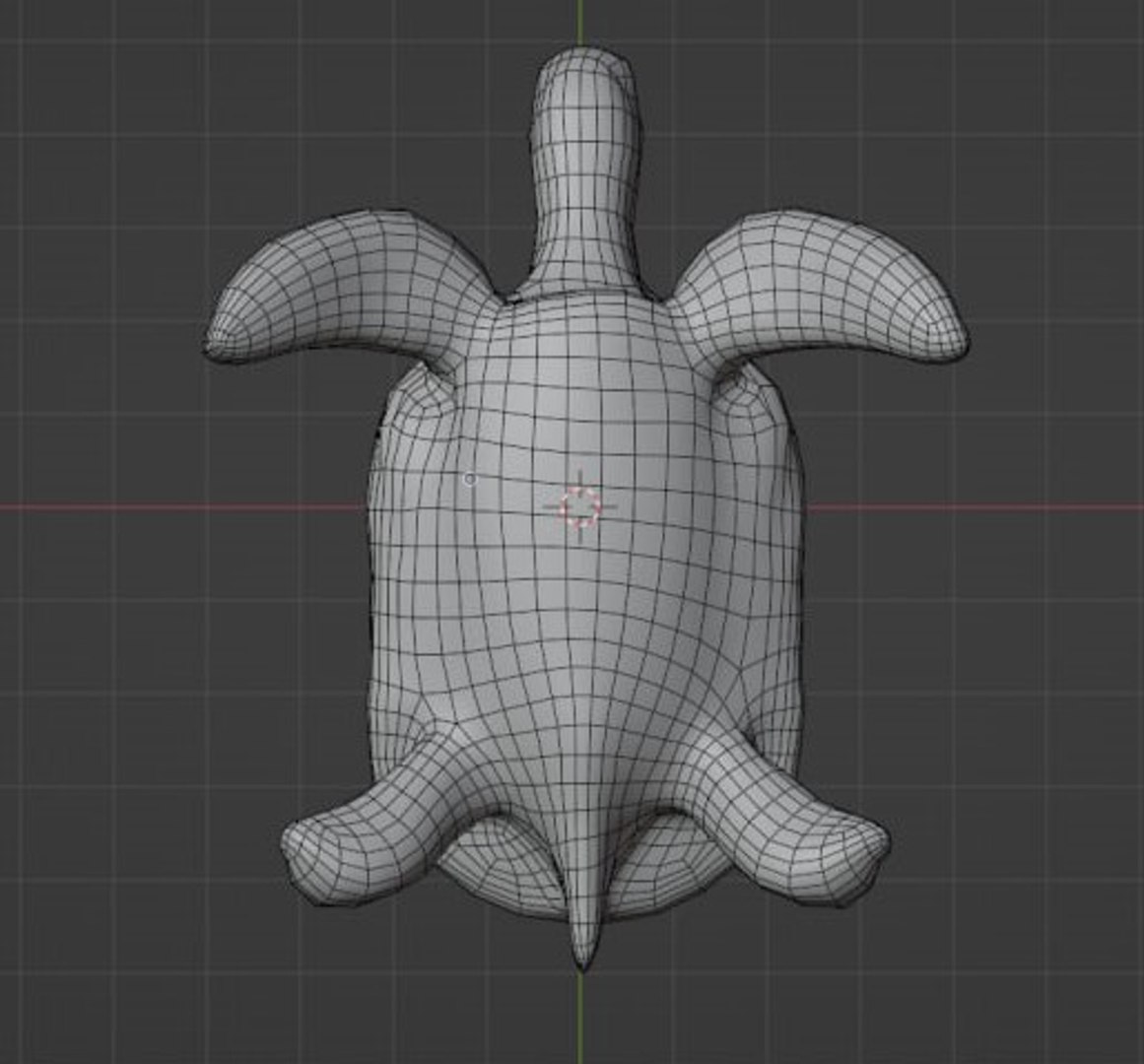
Task: Click the green Y axis line below the tail
Action: coord(581,1018)
